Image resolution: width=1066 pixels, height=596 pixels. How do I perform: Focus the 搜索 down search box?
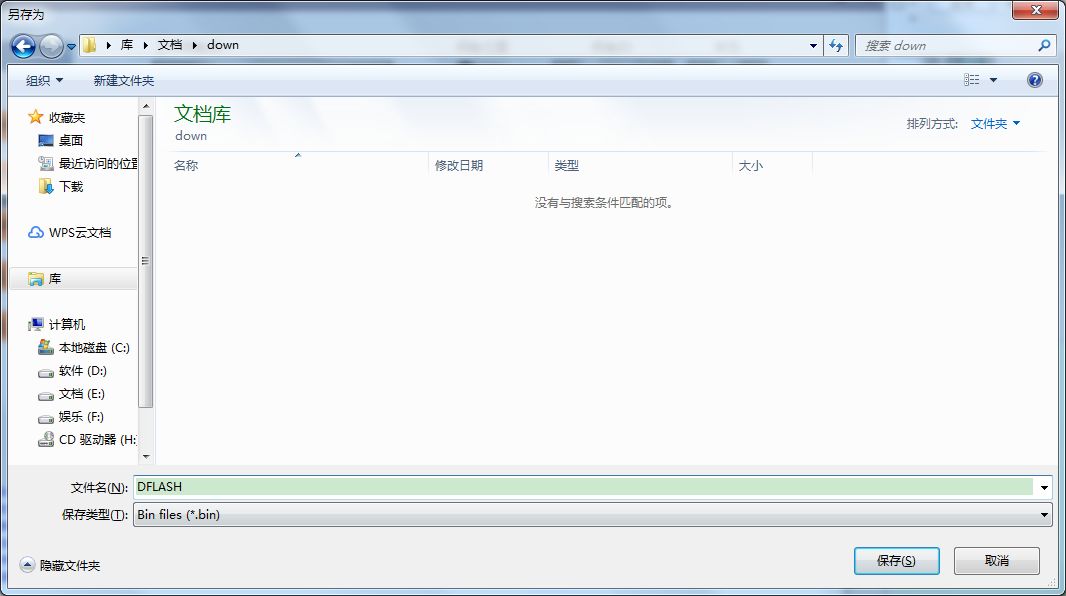point(947,46)
